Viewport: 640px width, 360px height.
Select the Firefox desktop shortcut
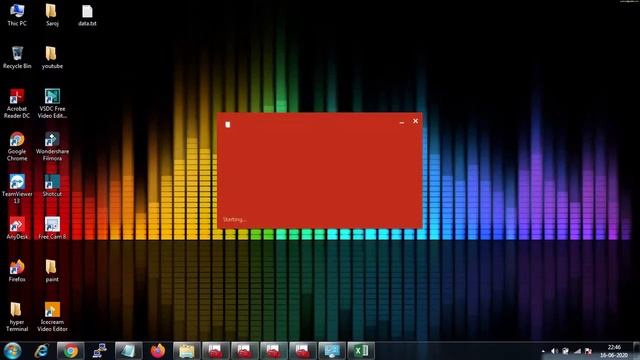(17, 271)
